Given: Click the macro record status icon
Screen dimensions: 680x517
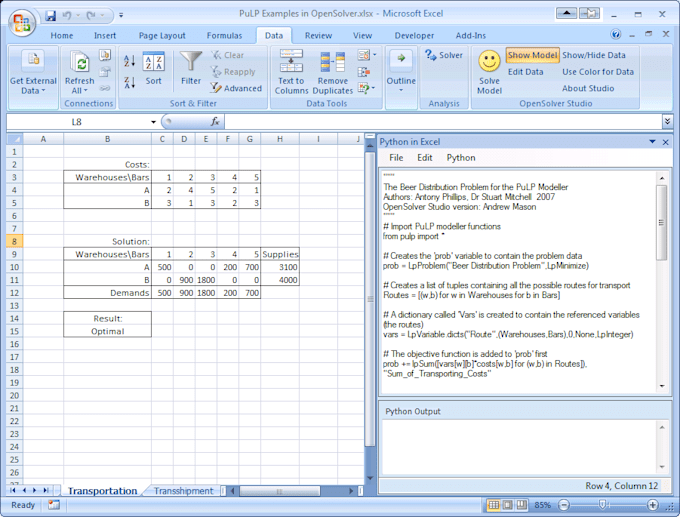Looking at the screenshot, I should click(x=54, y=505).
